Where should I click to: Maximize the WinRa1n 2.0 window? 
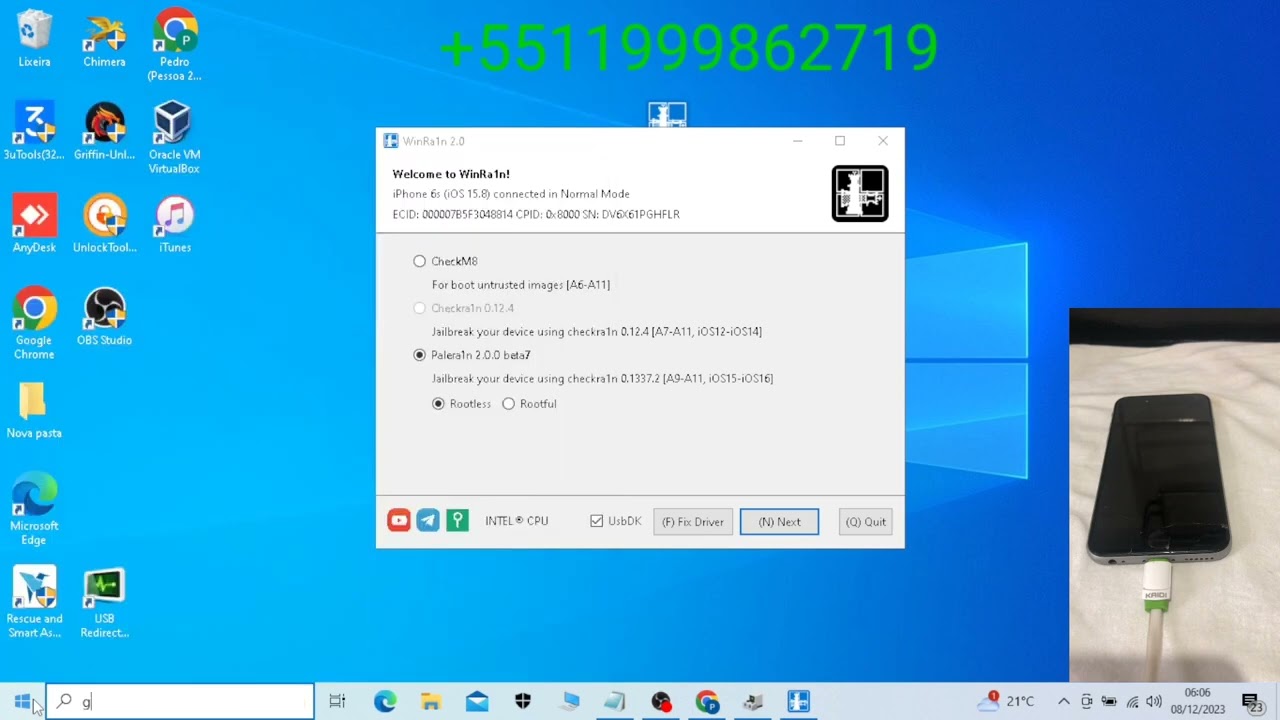click(x=840, y=141)
